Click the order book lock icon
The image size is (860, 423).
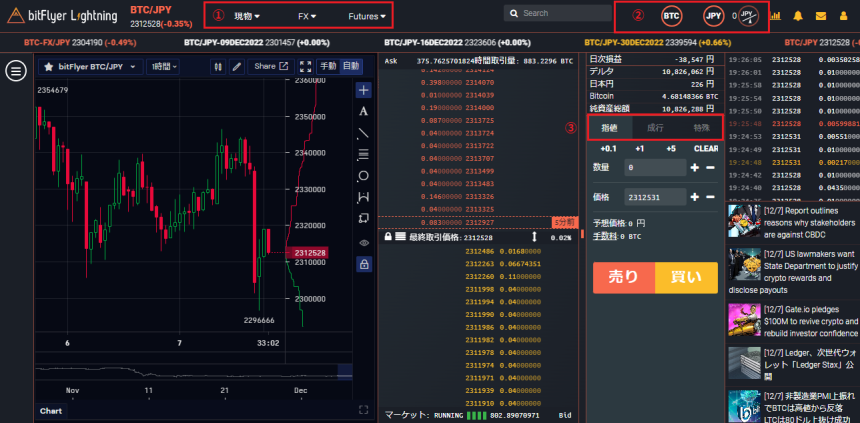coord(388,237)
